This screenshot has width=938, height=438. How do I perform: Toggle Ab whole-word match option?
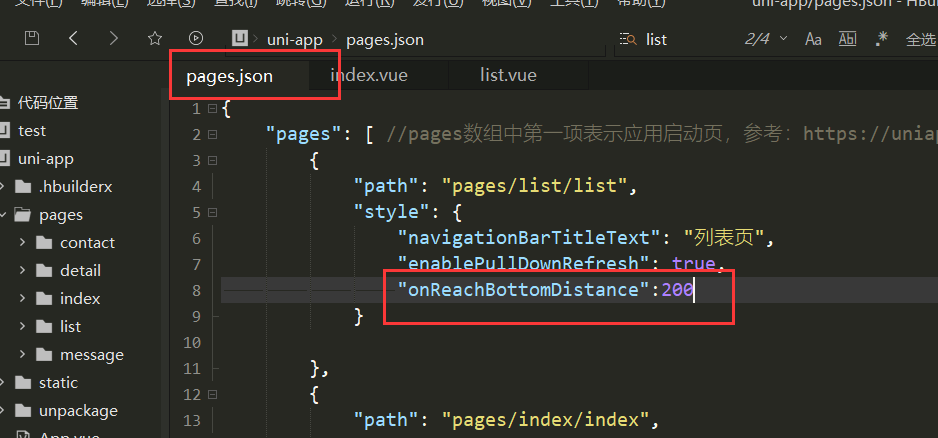point(847,39)
